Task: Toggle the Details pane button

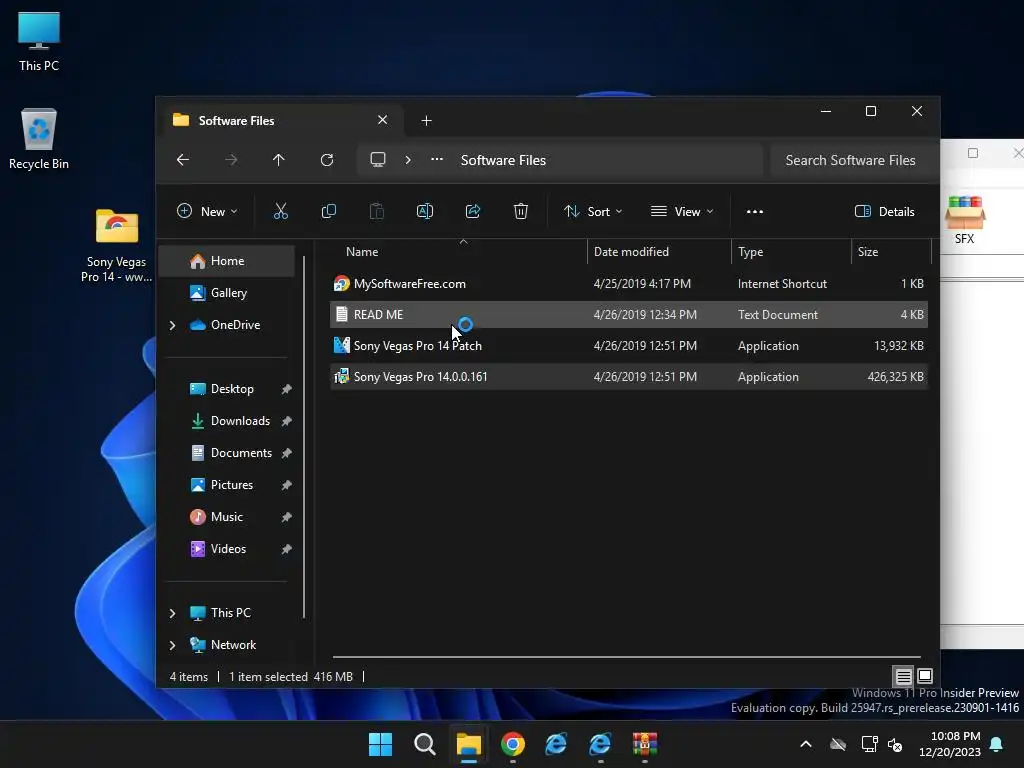Action: (x=885, y=211)
